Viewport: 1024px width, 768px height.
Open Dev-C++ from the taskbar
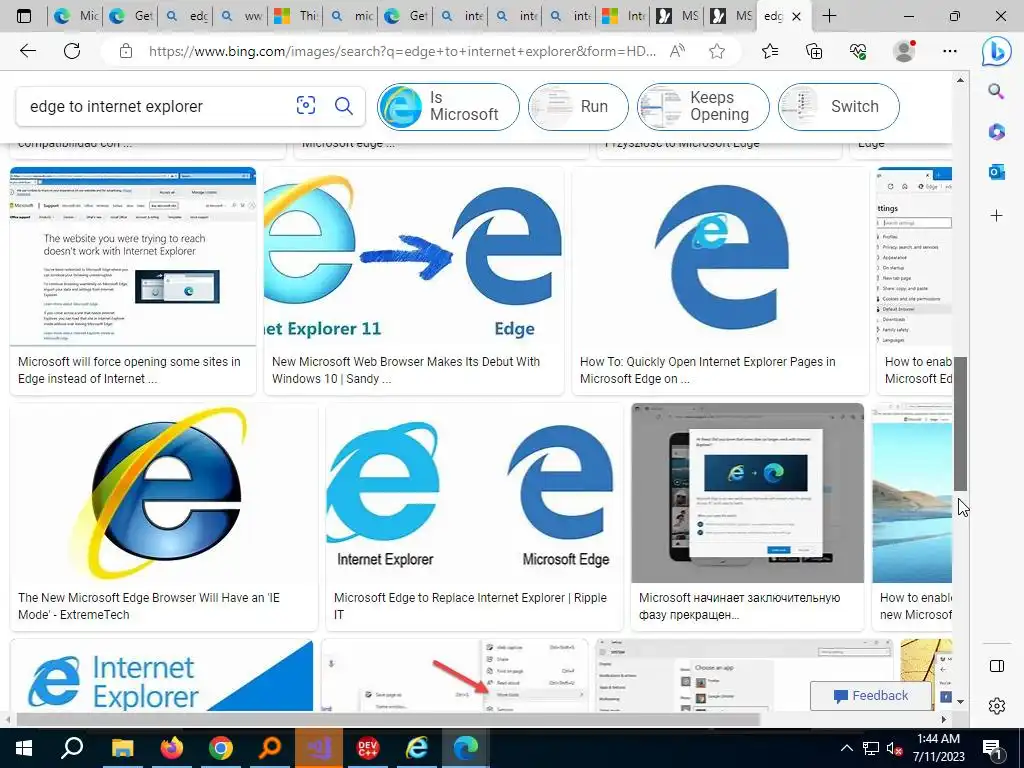pyautogui.click(x=368, y=748)
